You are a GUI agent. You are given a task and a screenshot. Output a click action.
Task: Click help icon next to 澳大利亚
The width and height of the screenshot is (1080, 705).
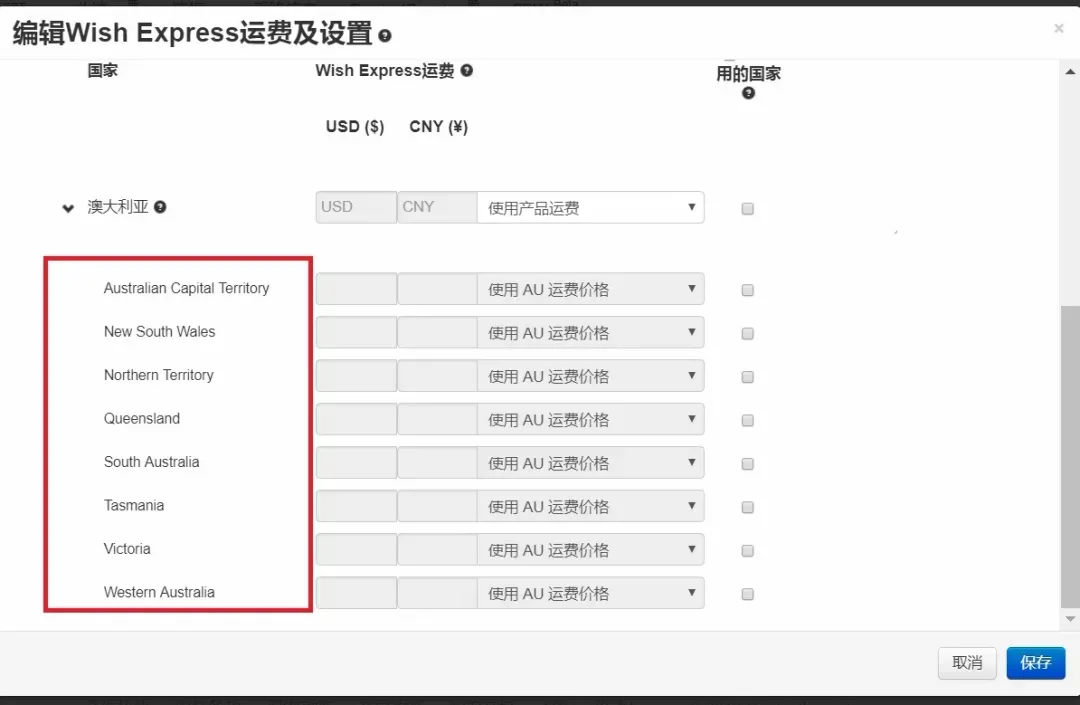tap(160, 207)
